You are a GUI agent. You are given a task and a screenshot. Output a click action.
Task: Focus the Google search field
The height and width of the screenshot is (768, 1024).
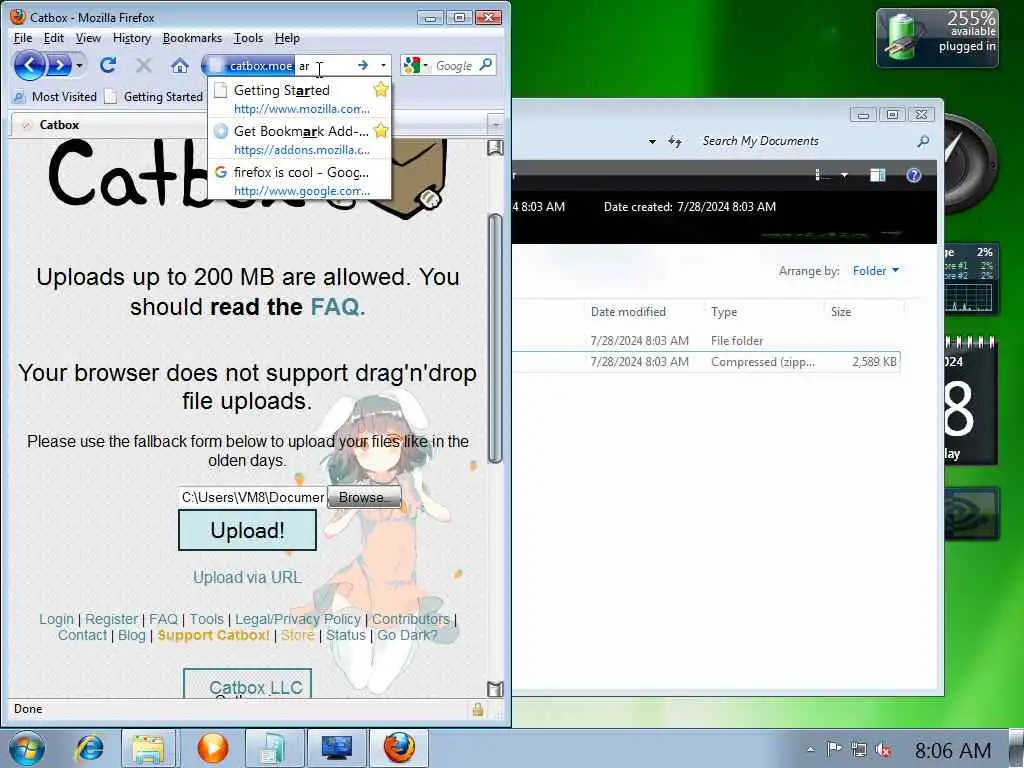454,65
